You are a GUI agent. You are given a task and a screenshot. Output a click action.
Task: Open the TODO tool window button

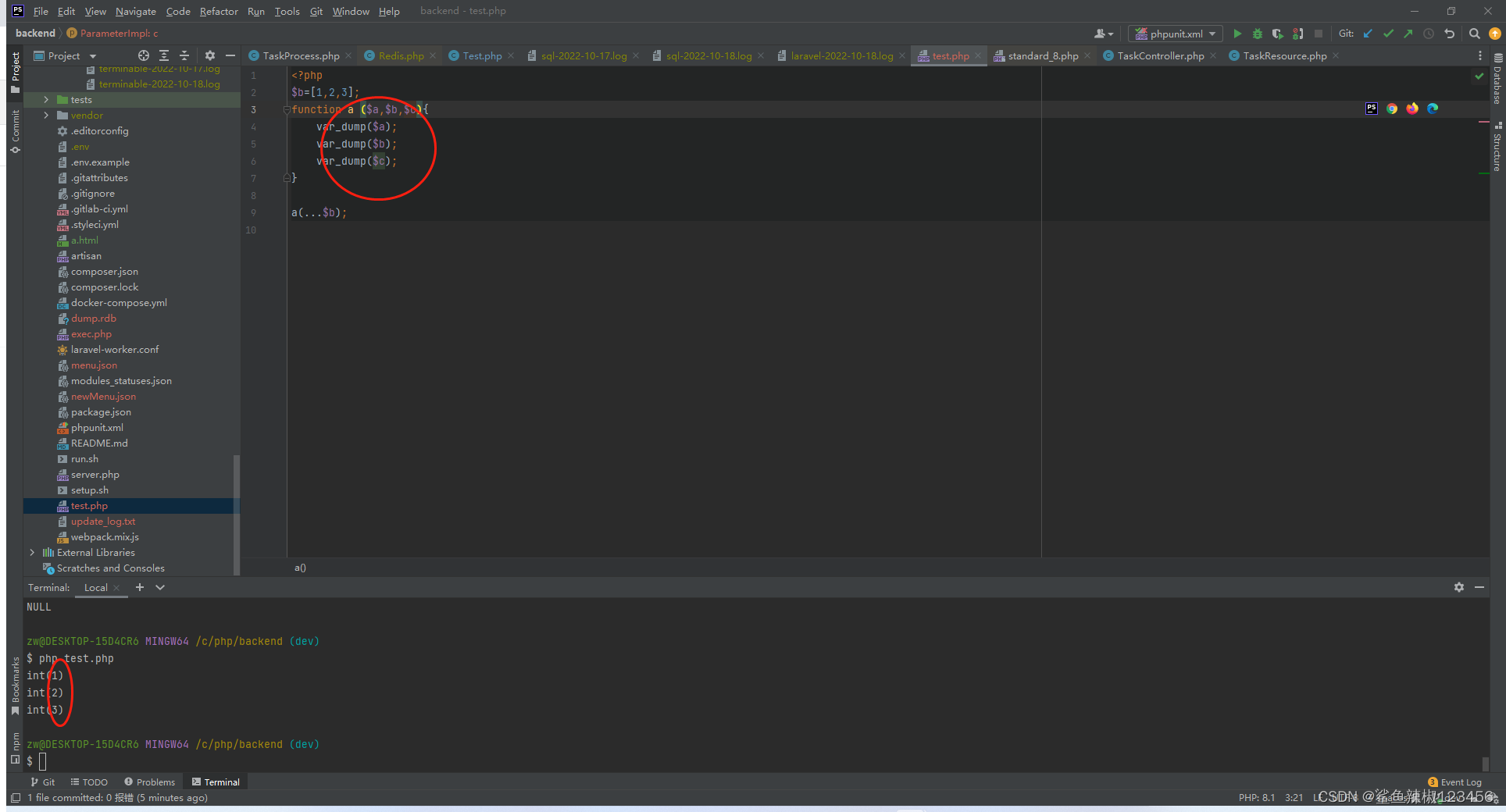(x=89, y=782)
